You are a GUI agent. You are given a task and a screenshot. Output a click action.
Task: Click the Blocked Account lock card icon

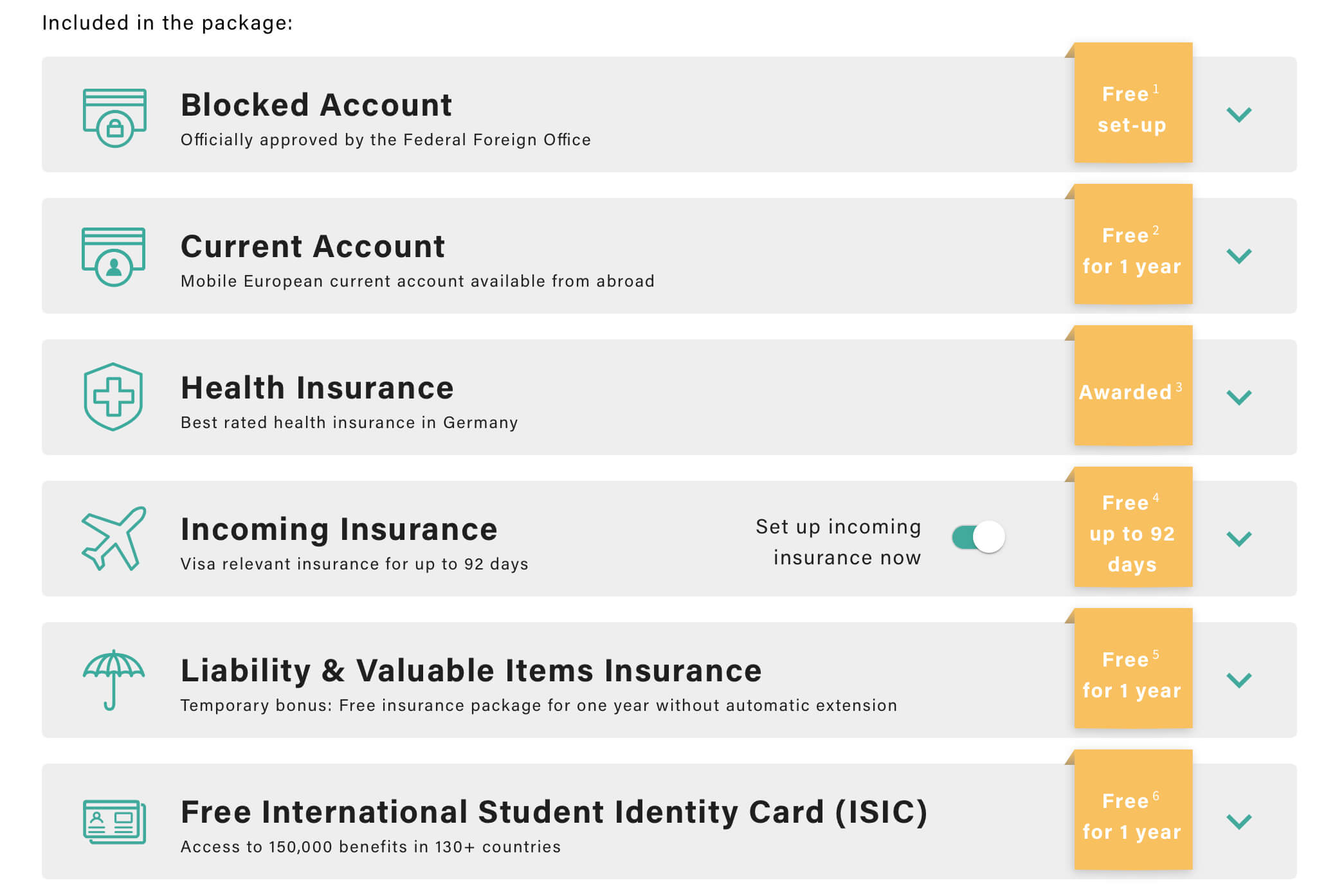click(x=114, y=118)
